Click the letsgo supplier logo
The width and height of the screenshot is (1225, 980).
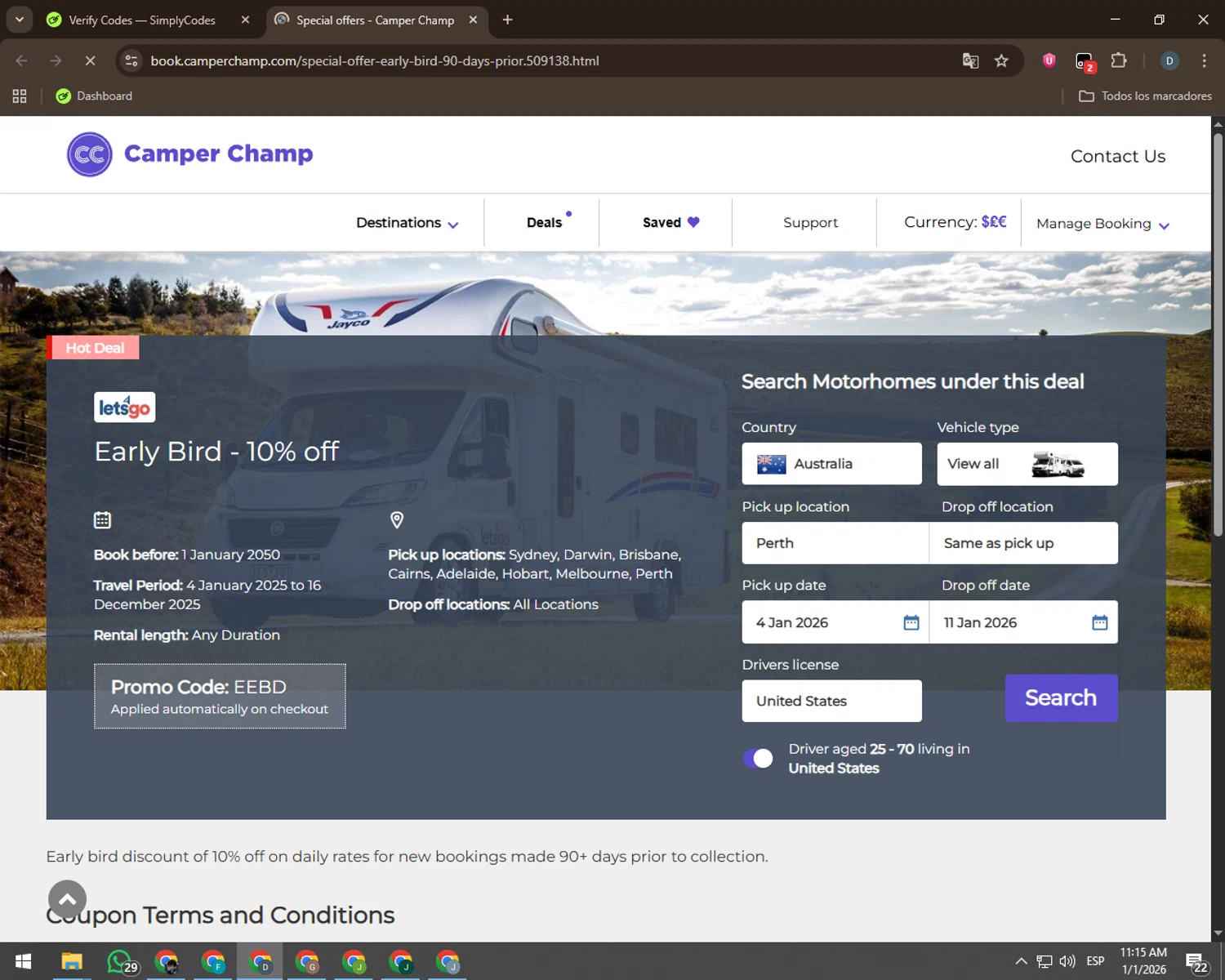[124, 407]
